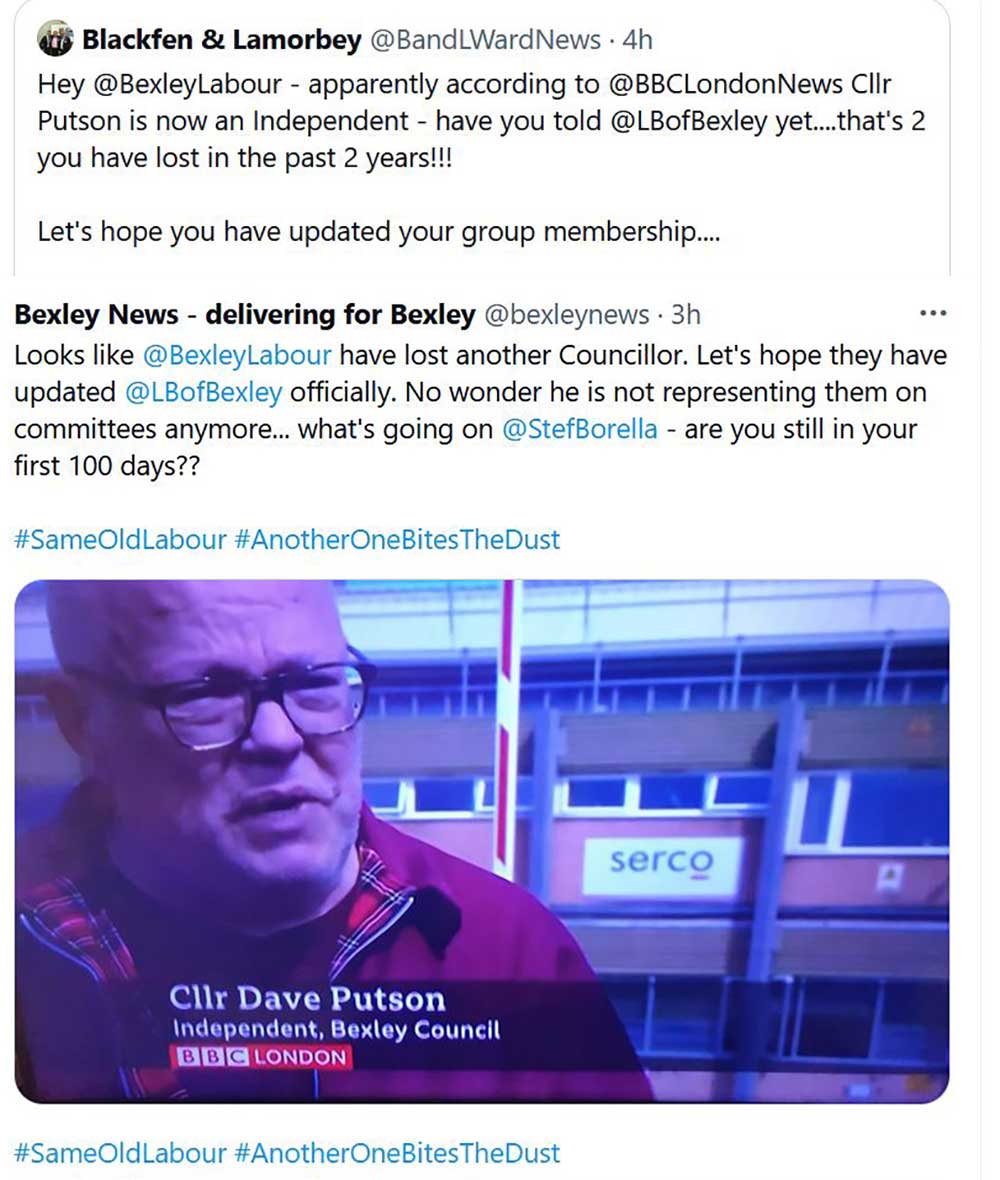
Task: Open the @BandLWardNews handle
Action: tap(485, 39)
